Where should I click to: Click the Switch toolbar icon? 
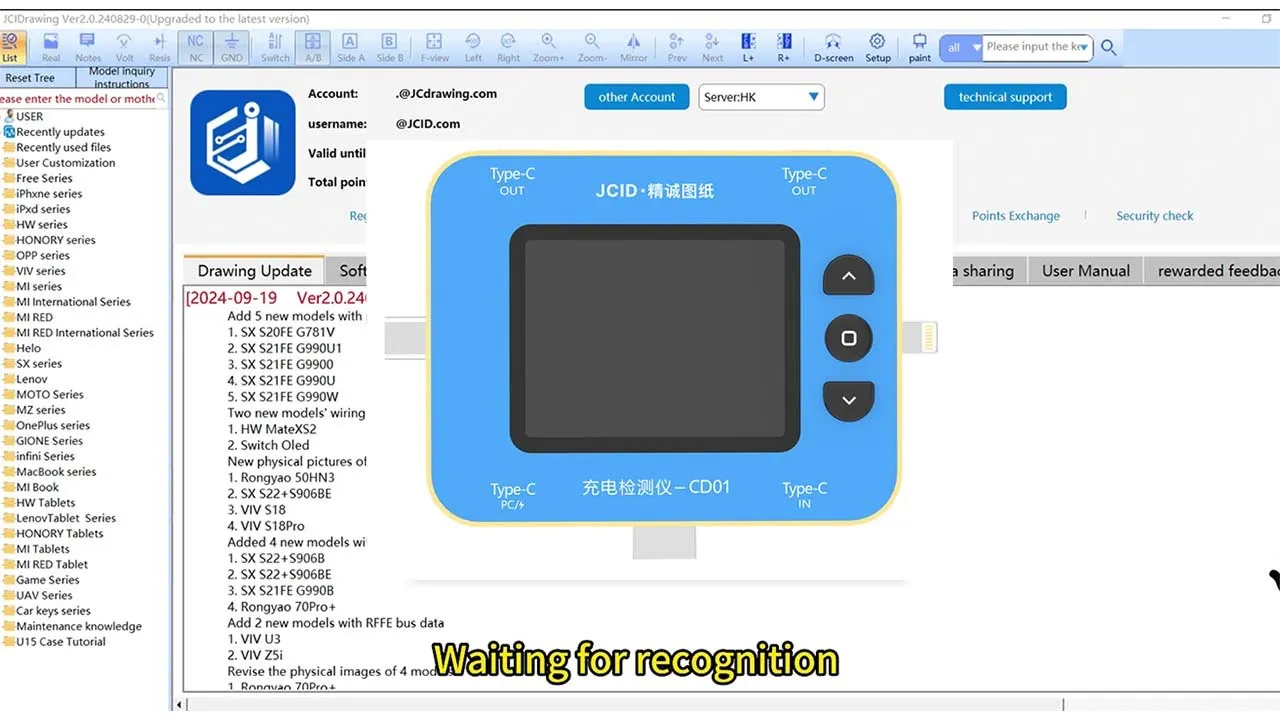275,47
